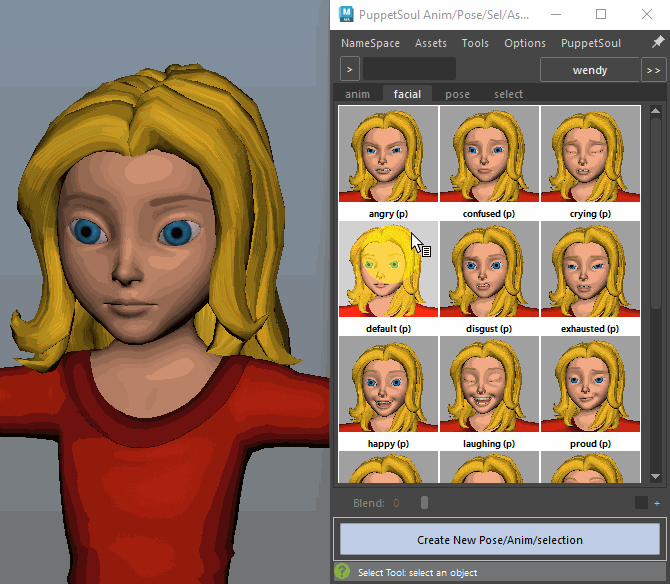Switch to the anim tab

tap(357, 94)
